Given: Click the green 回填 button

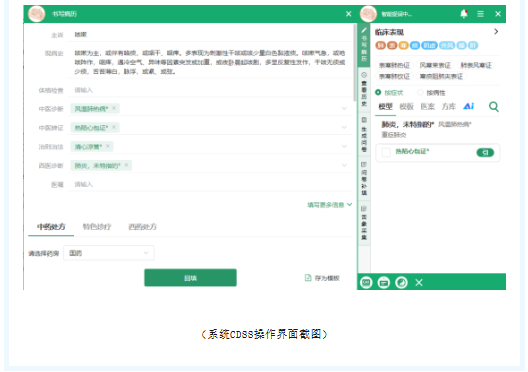Looking at the screenshot, I should point(190,278).
